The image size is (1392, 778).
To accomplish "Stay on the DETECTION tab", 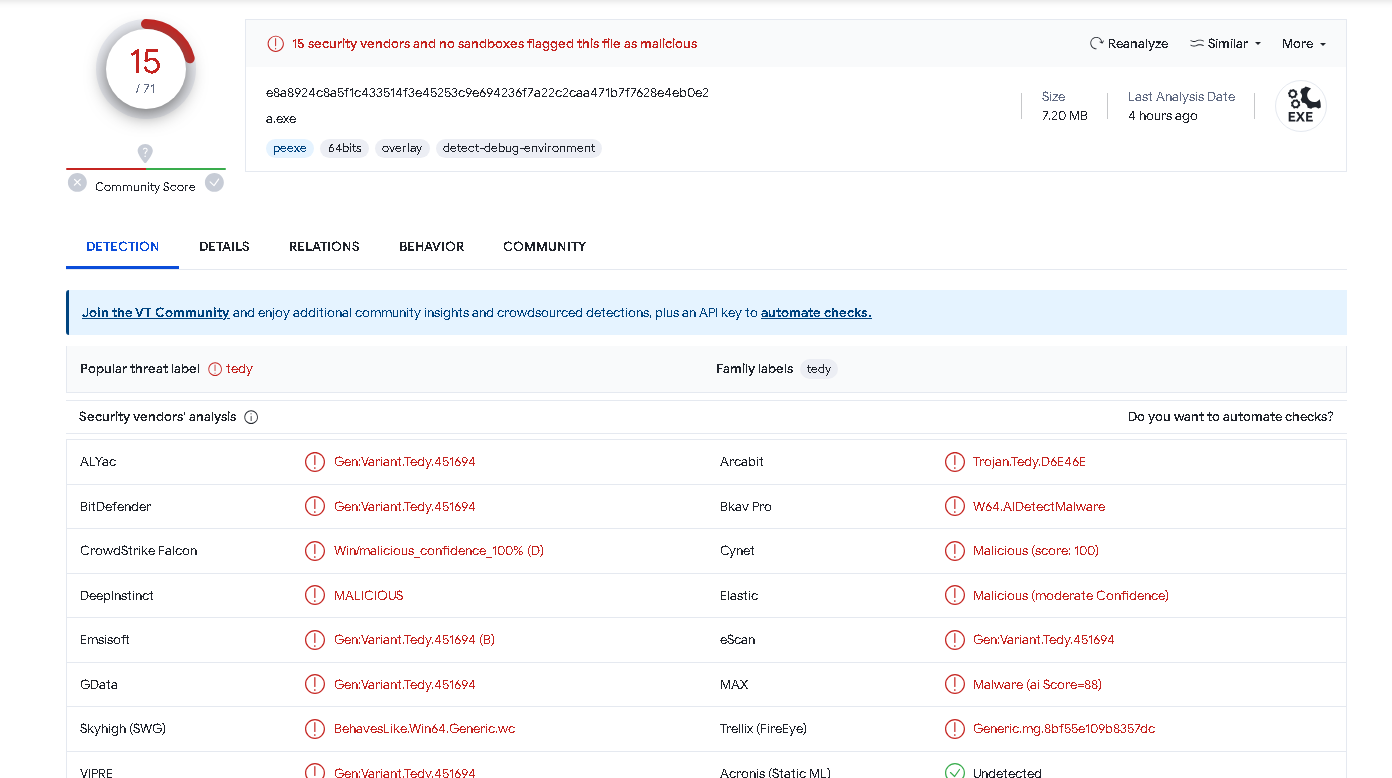I will 122,247.
